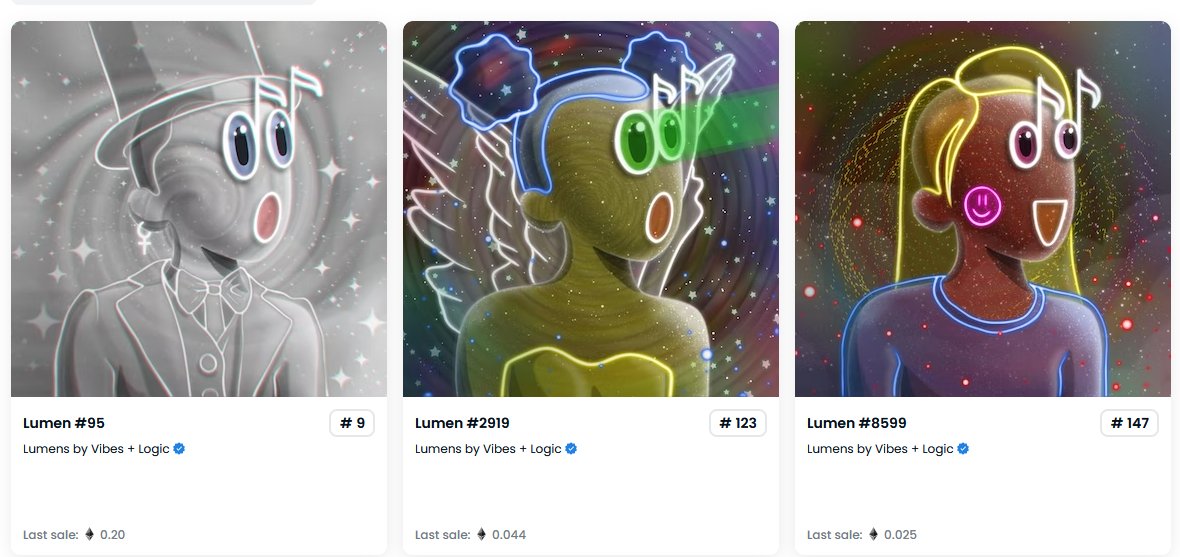The image size is (1180, 557).
Task: Open Lumens by Vibes + Logic under Lumen #2919
Action: (x=488, y=449)
